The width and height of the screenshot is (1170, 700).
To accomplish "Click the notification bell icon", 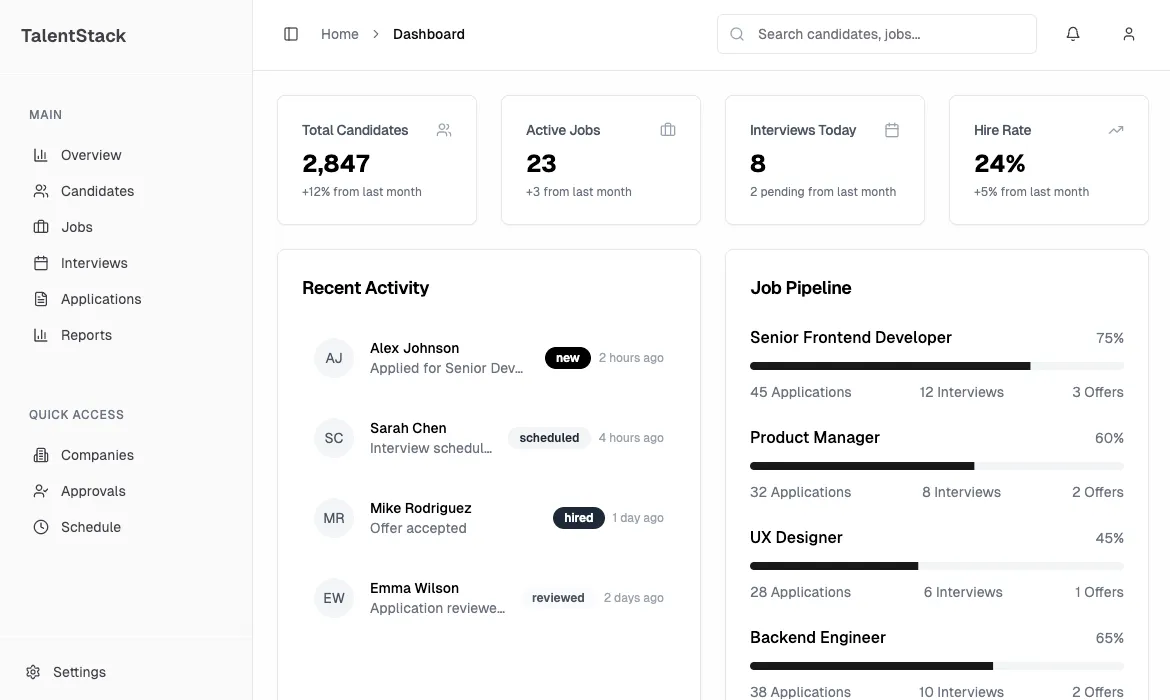I will tap(1073, 33).
